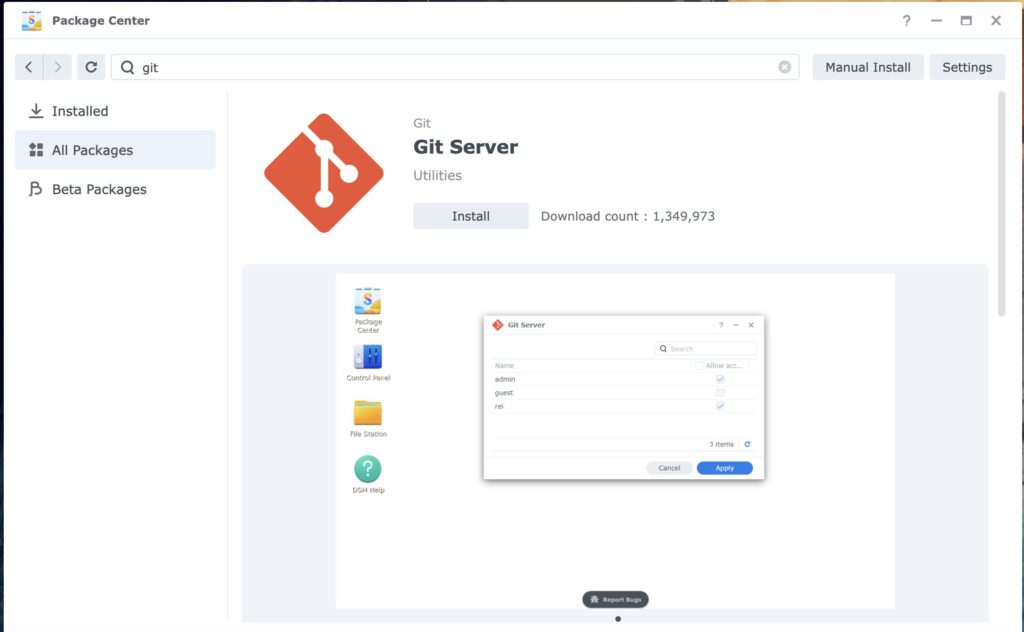This screenshot has width=1024, height=632.
Task: Click the Installed download arrow icon
Action: [36, 111]
